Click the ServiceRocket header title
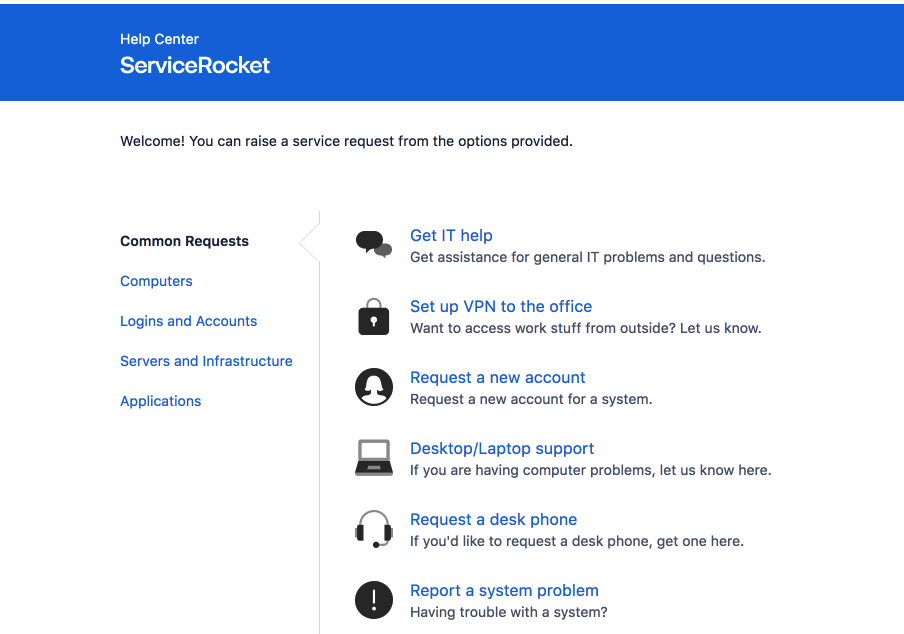 tap(195, 65)
